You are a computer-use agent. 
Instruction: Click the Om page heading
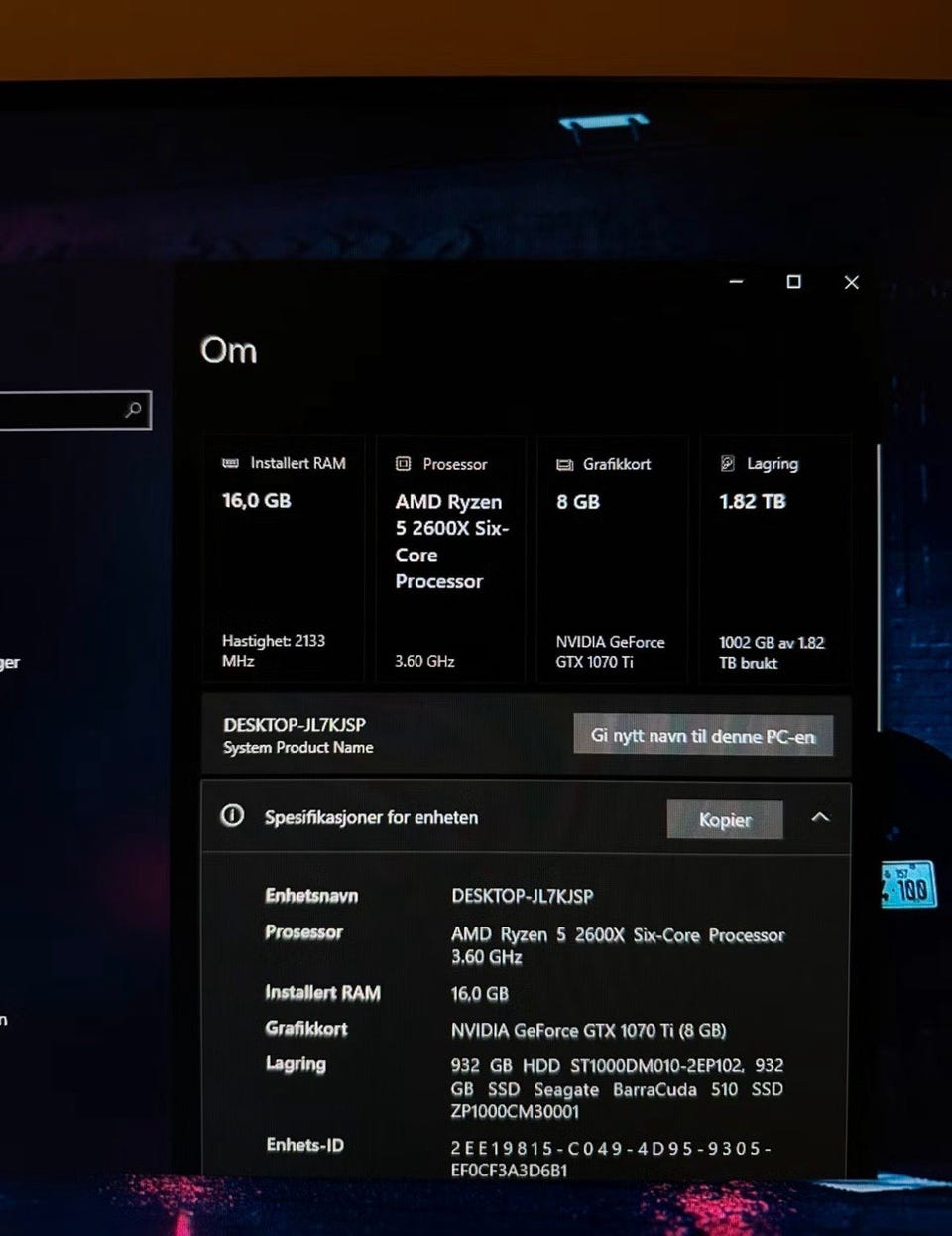[x=228, y=350]
